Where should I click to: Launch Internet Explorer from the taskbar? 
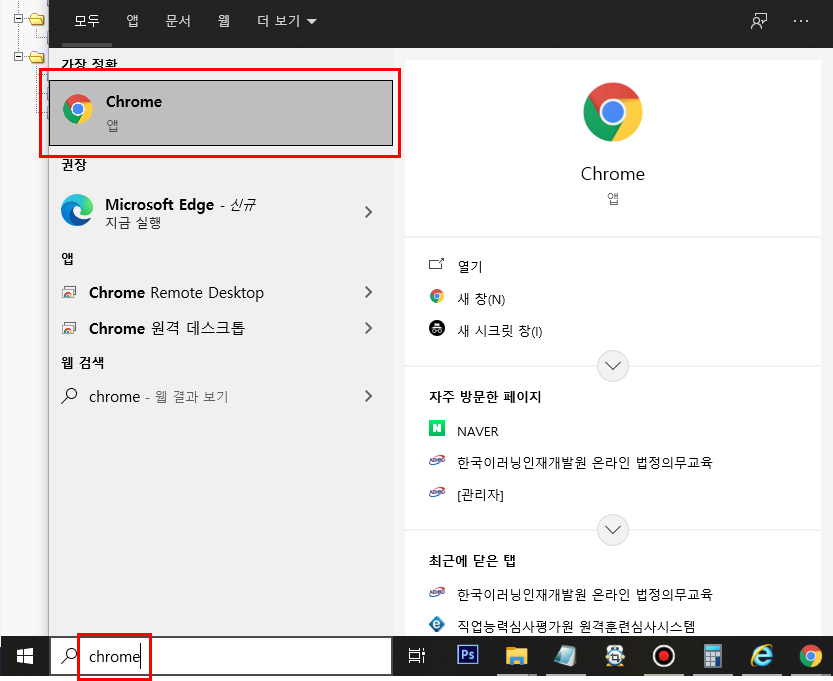[x=761, y=656]
